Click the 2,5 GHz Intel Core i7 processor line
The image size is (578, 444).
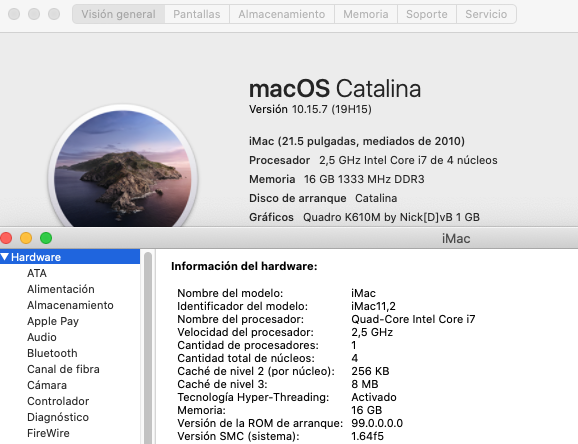pyautogui.click(x=373, y=160)
